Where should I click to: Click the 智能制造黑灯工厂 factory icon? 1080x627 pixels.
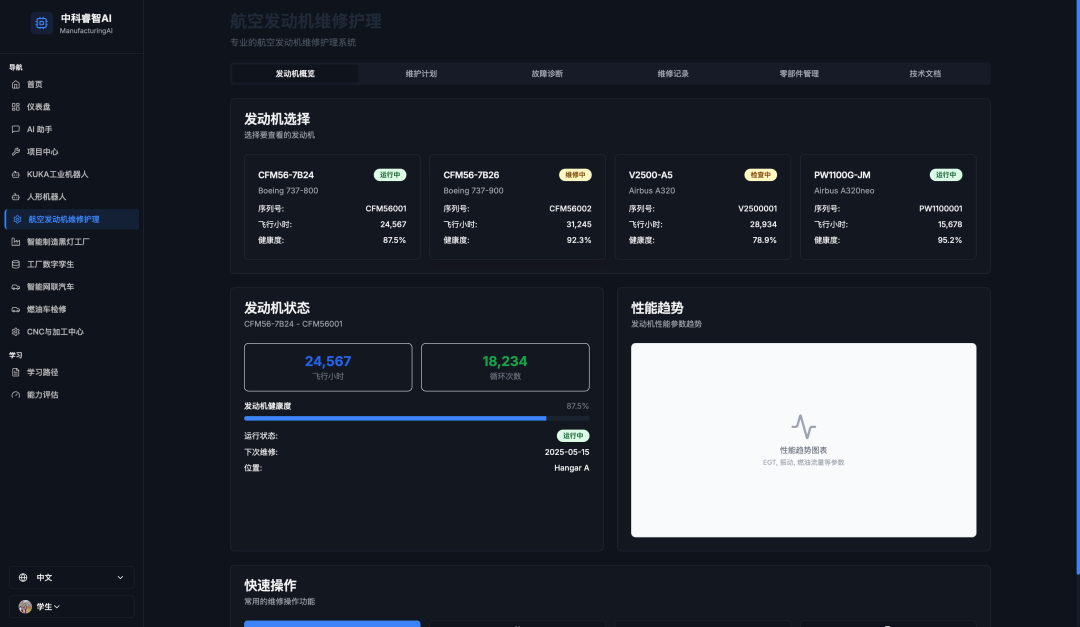pyautogui.click(x=16, y=242)
